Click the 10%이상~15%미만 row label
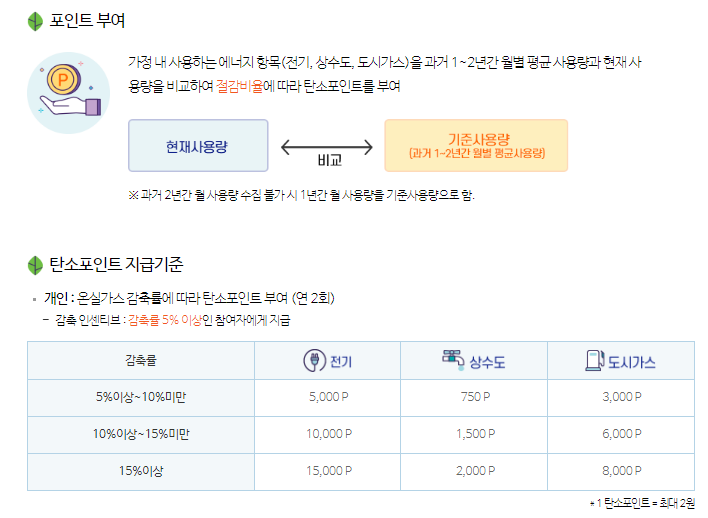 tap(141, 434)
